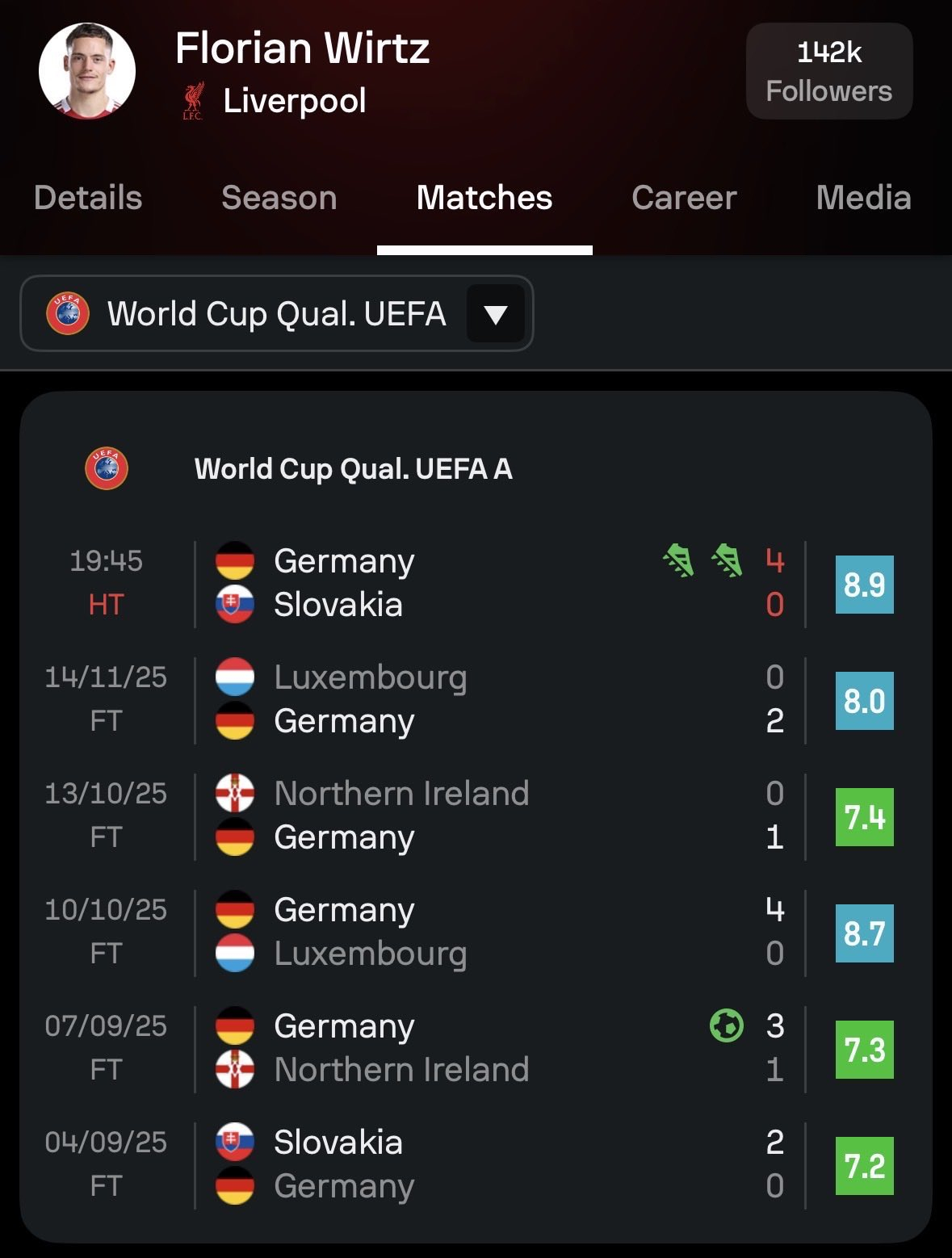The image size is (952, 1258).
Task: Click the Northern Ireland flag on 13/10/25 match
Action: tap(235, 793)
